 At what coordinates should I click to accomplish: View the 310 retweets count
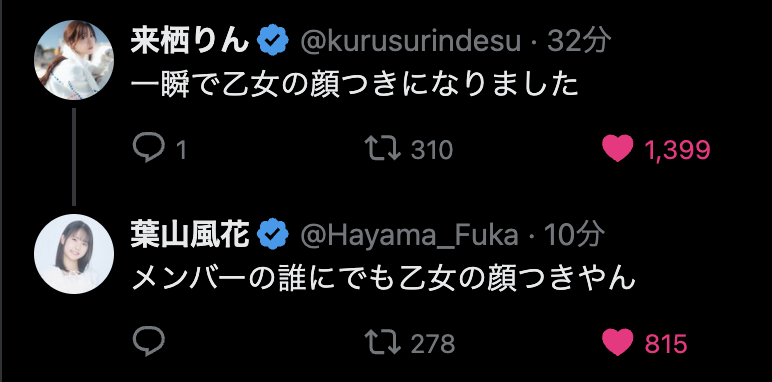[x=432, y=150]
